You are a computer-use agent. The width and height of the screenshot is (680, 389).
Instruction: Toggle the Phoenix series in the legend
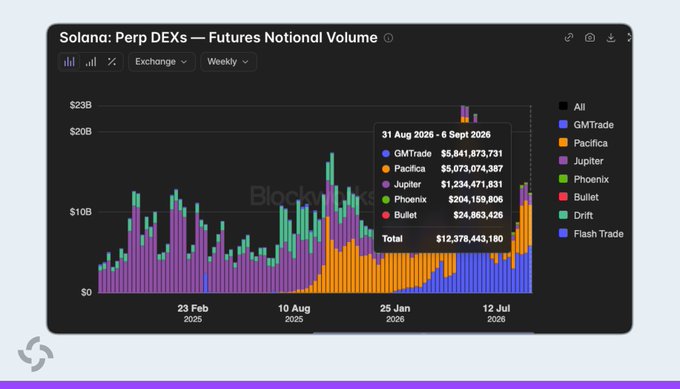[584, 179]
